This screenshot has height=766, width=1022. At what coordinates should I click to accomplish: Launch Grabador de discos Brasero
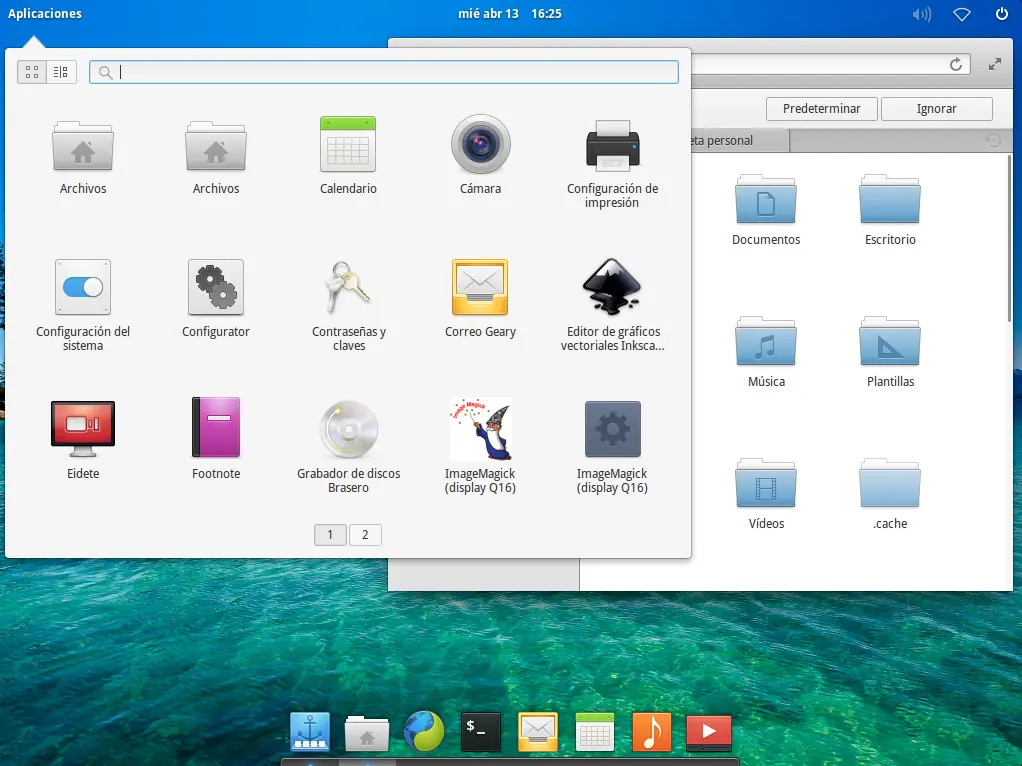tap(349, 429)
